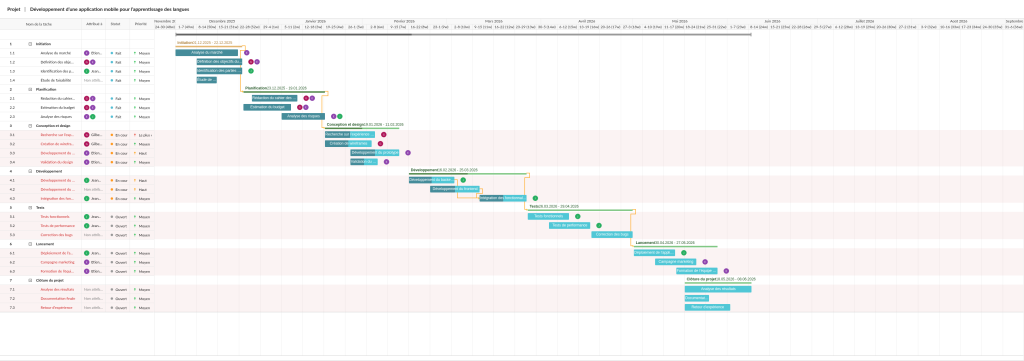This screenshot has height=361, width=1024.
Task: Click the purple avatar beside Campagne marketing bar
Action: [x=705, y=262]
